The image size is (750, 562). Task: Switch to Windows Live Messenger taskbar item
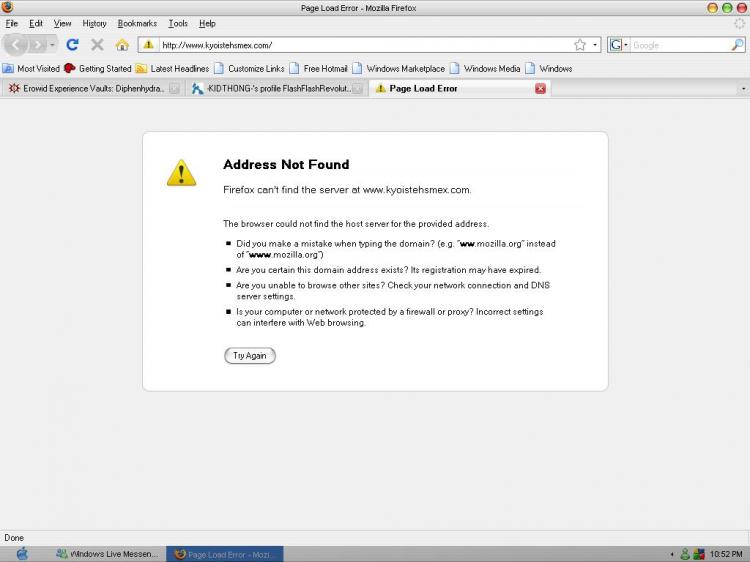[x=106, y=553]
